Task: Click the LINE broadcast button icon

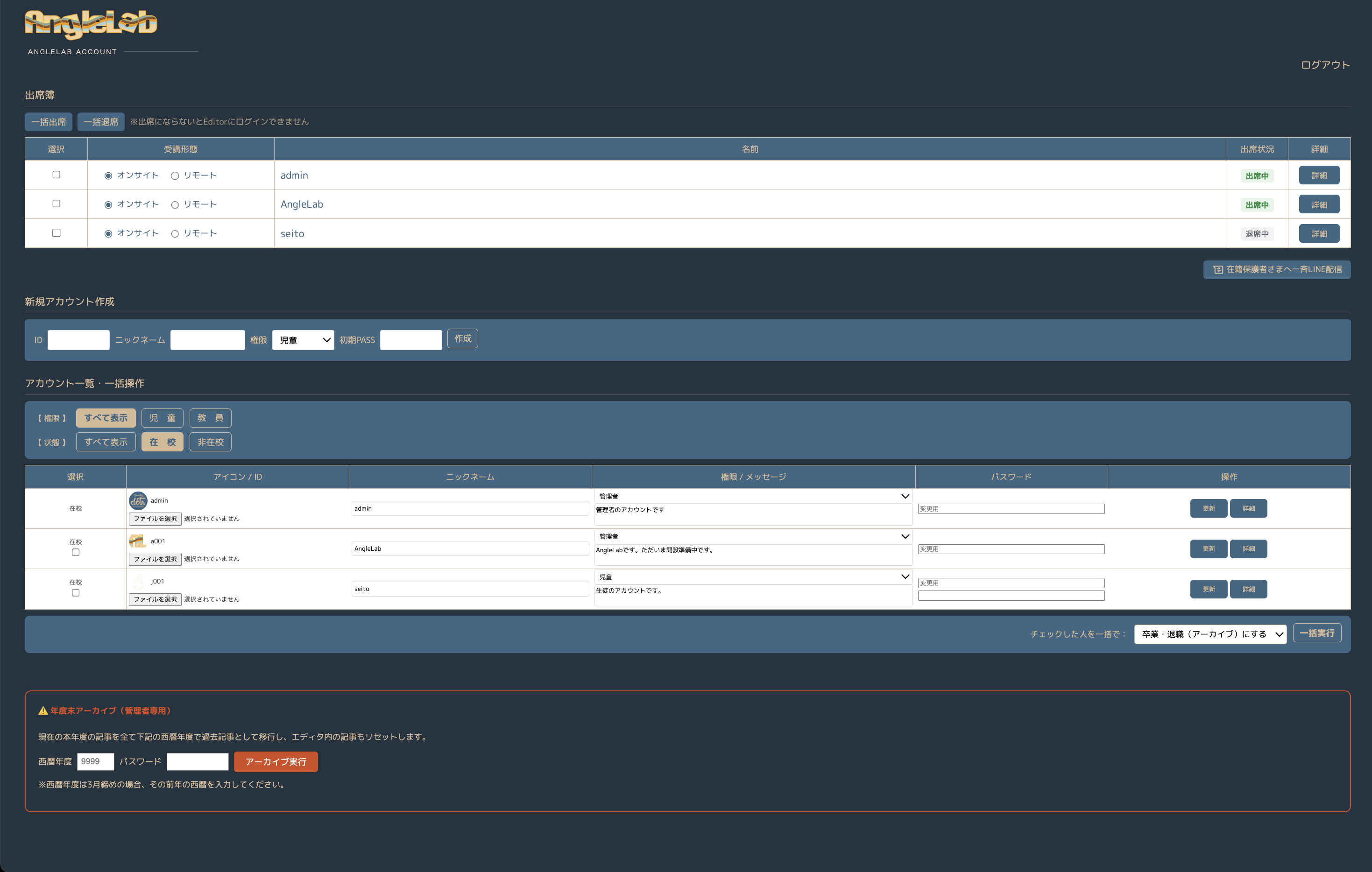Action: point(1218,269)
